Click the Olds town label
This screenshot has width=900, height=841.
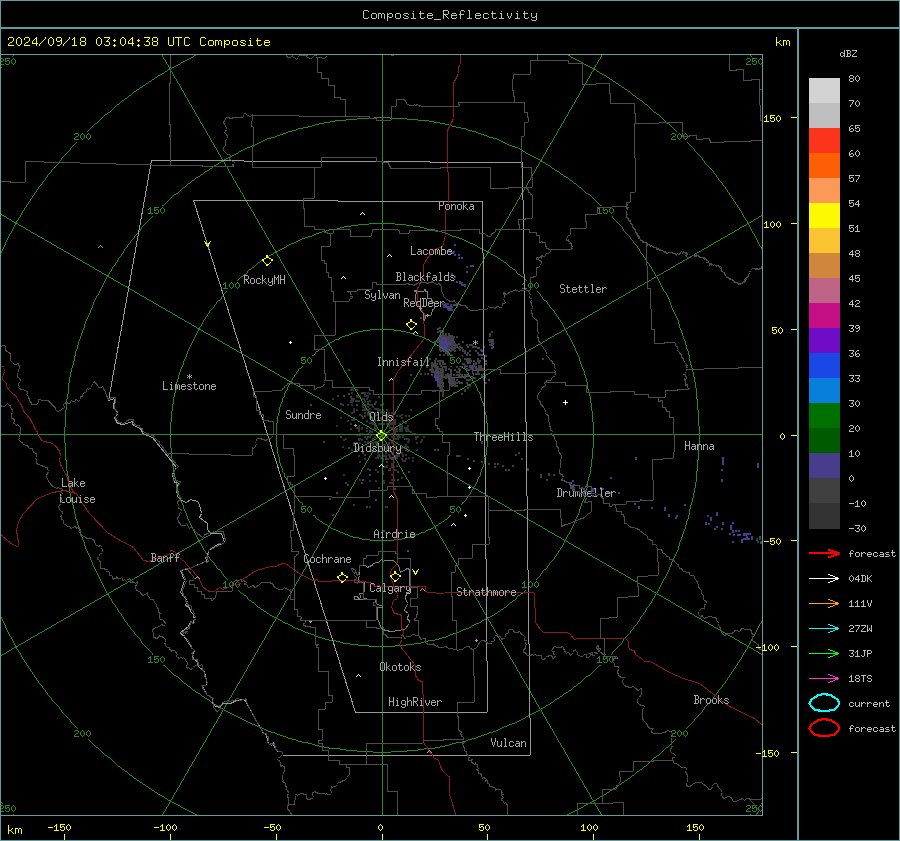tap(381, 416)
